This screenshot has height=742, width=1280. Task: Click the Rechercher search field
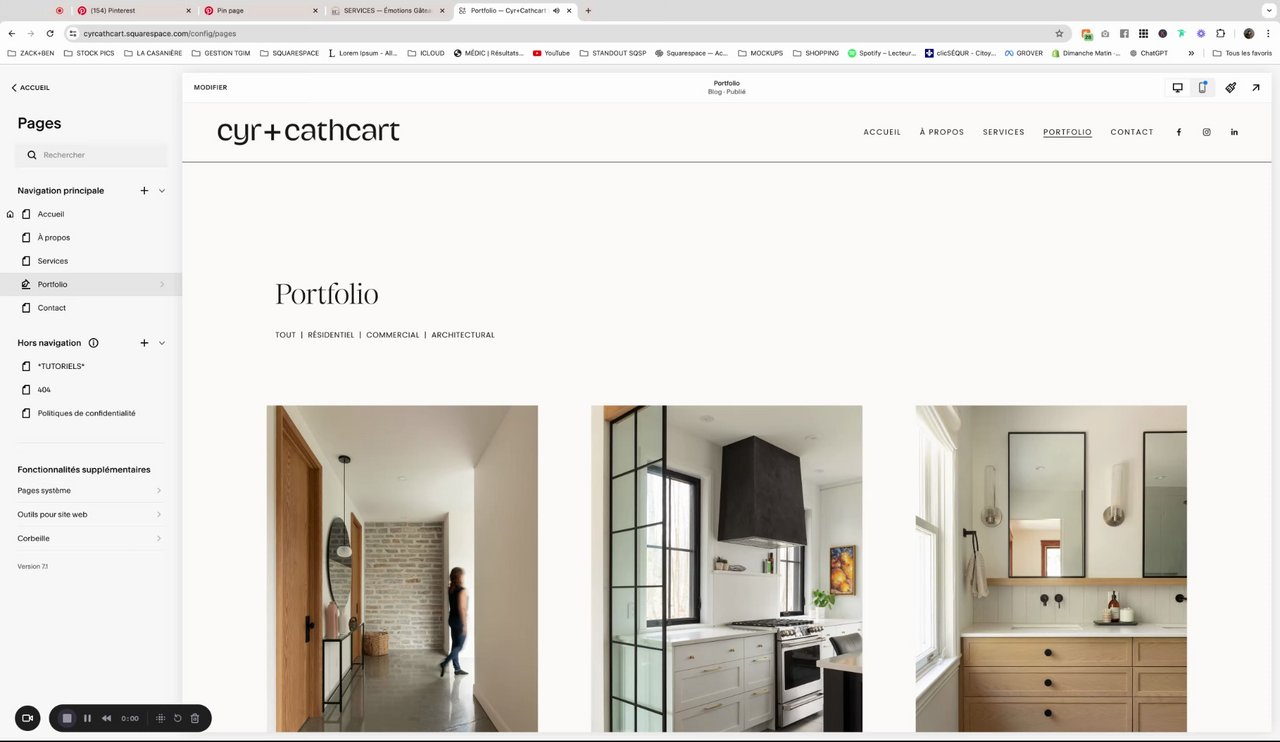[x=91, y=155]
